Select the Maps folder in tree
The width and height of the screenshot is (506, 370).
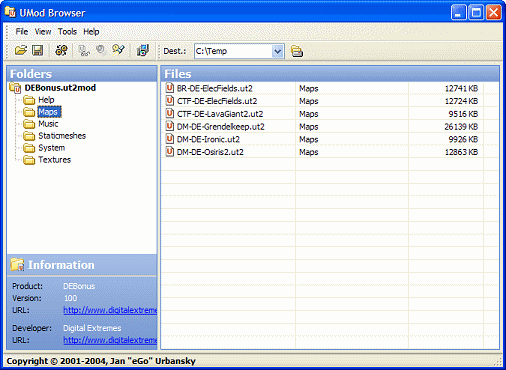pos(49,112)
